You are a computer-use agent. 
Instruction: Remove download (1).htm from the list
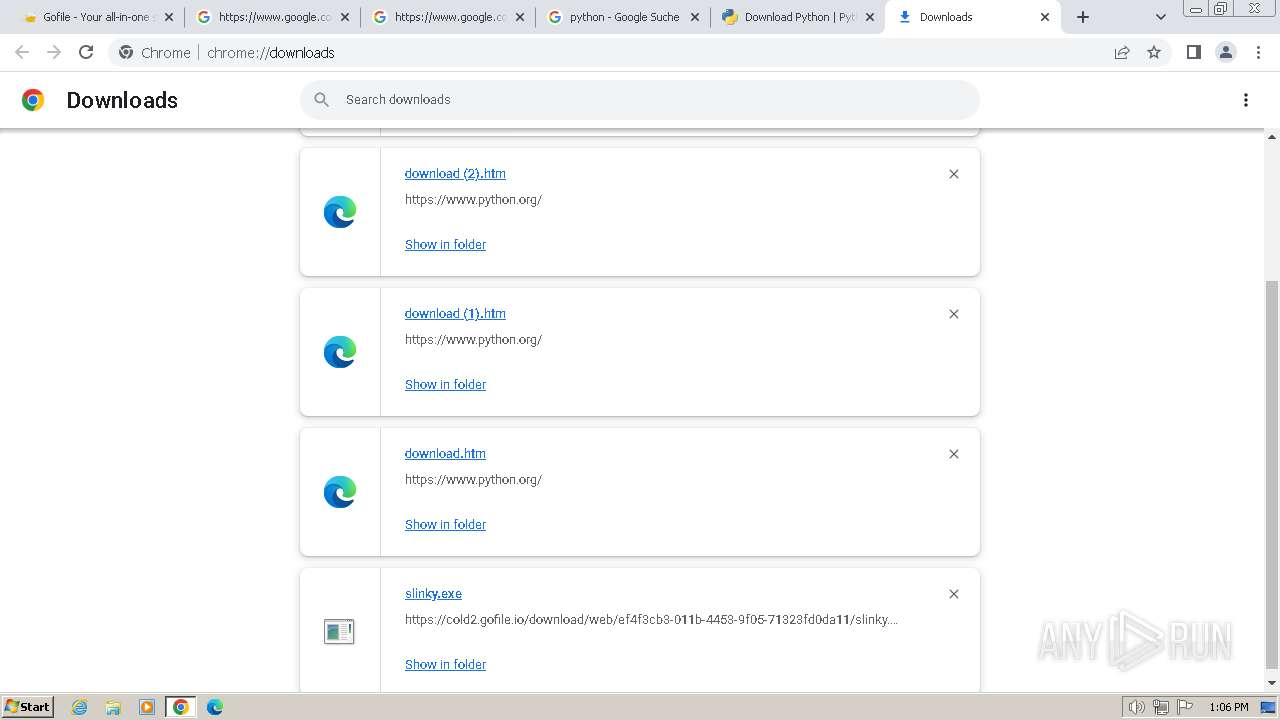[954, 314]
